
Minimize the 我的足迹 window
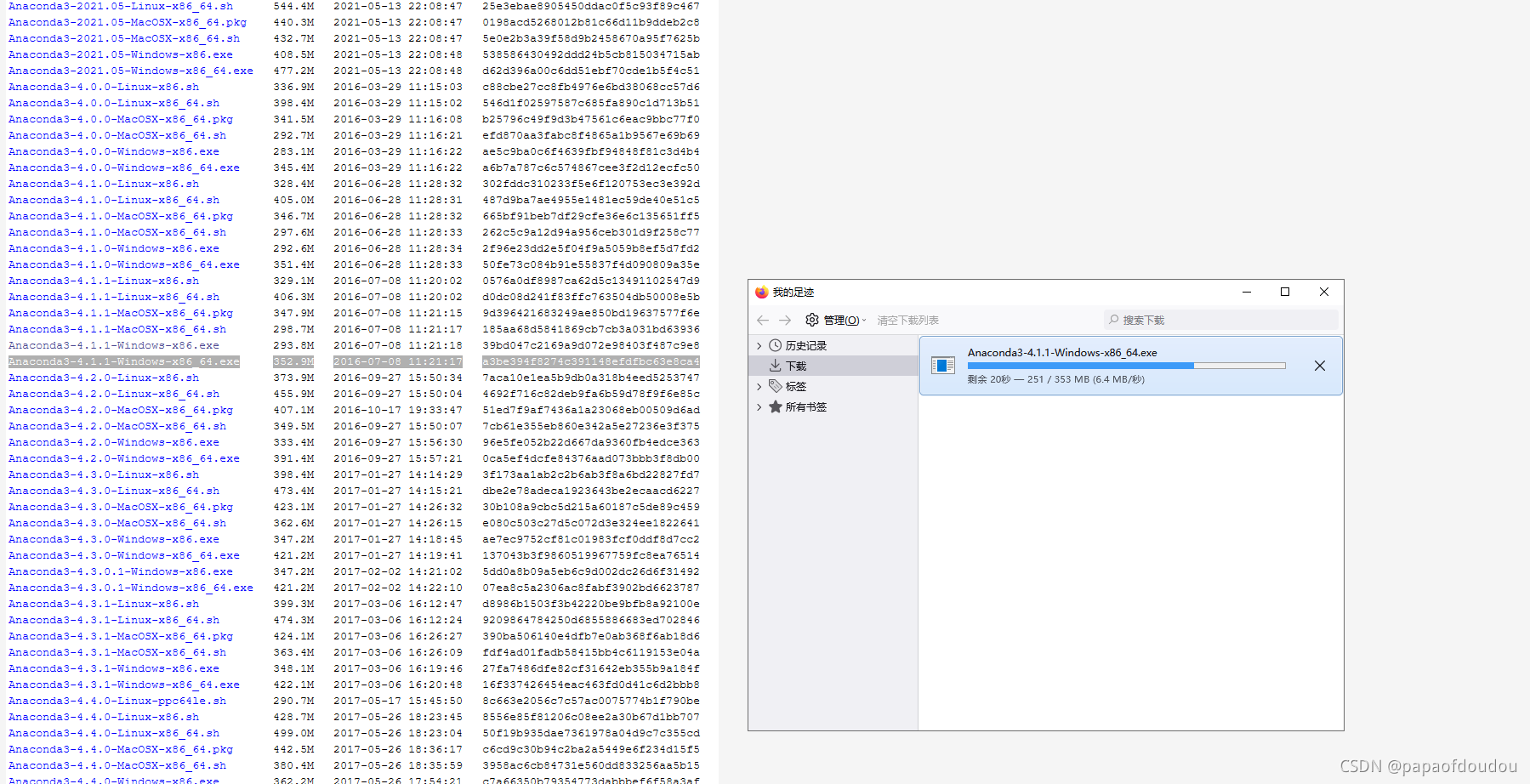pyautogui.click(x=1247, y=292)
